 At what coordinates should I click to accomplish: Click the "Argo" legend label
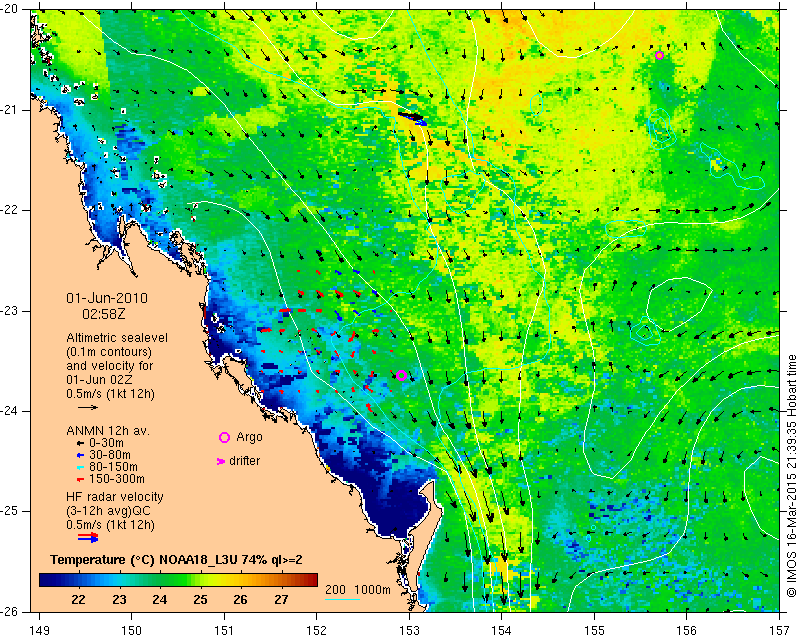click(249, 437)
